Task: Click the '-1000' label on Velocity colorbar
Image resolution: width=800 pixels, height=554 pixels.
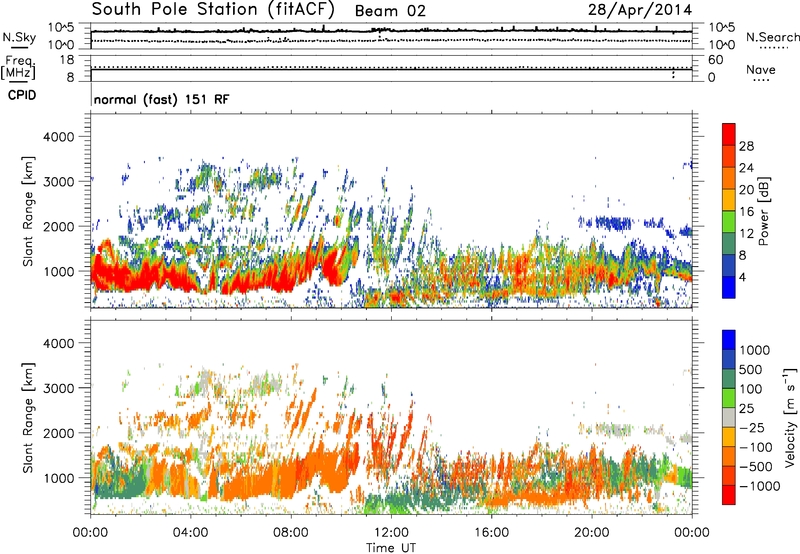Action: (760, 486)
